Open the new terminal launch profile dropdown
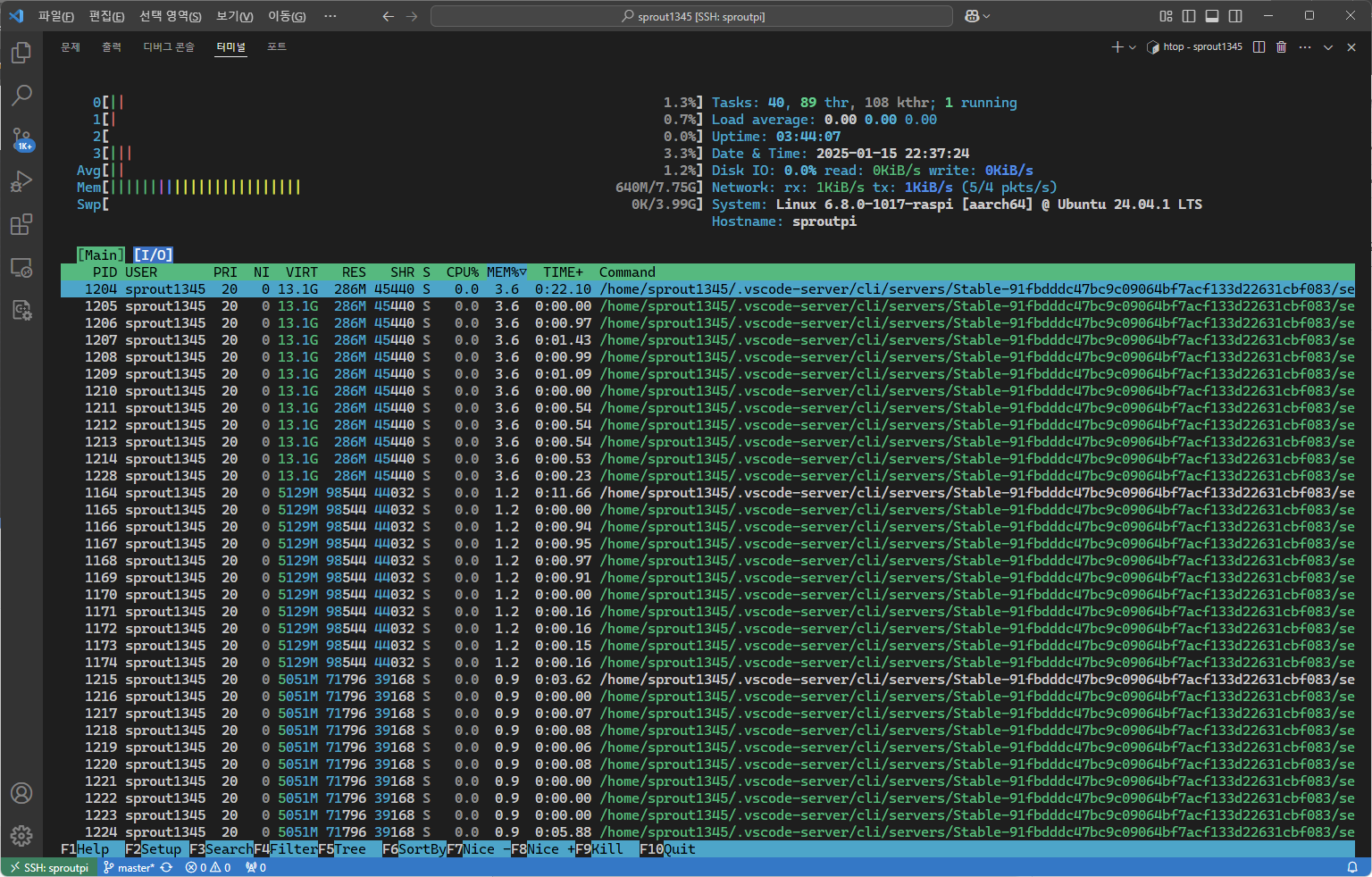Viewport: 1372px width, 877px height. point(1133,46)
